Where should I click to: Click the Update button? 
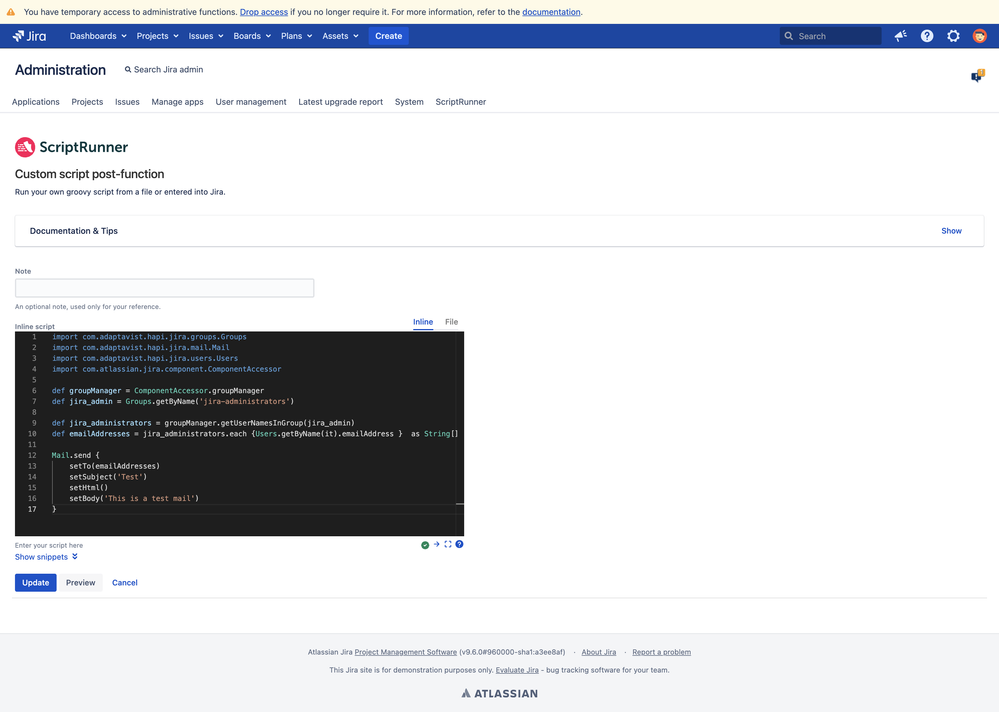tap(36, 583)
